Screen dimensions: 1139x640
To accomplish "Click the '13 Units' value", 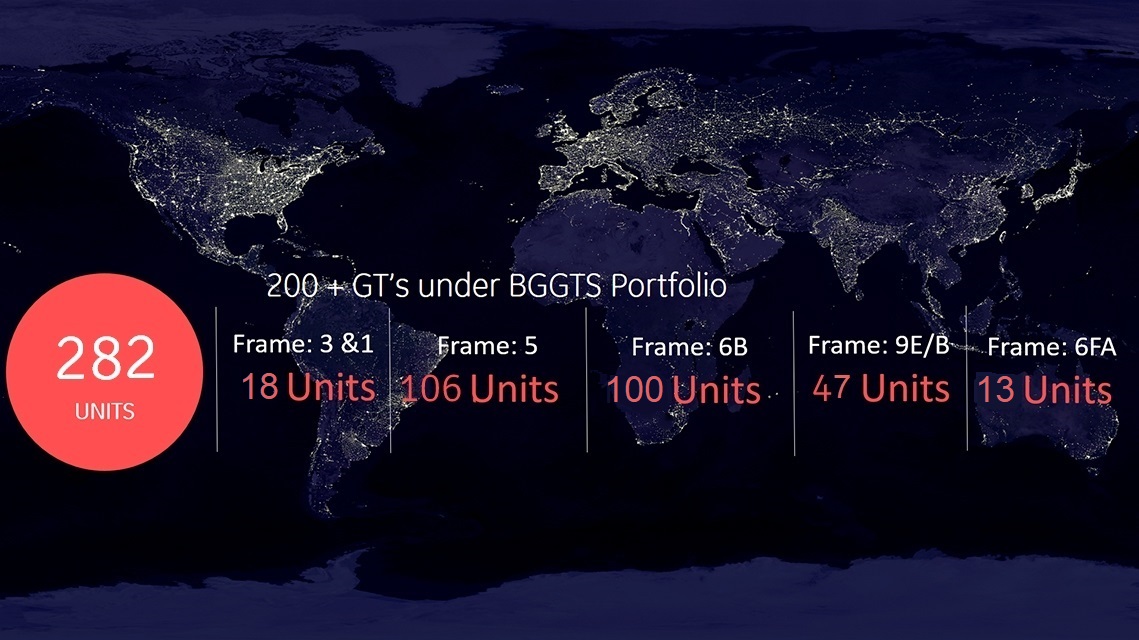I will pyautogui.click(x=1045, y=390).
